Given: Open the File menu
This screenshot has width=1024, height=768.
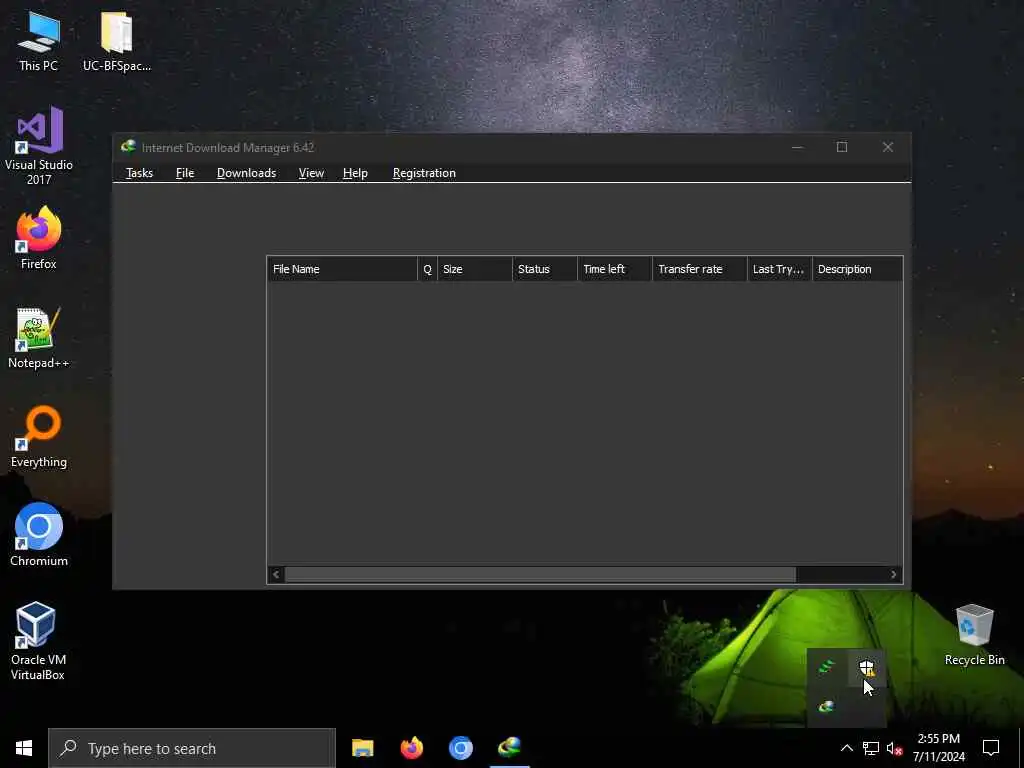Looking at the screenshot, I should coord(185,173).
